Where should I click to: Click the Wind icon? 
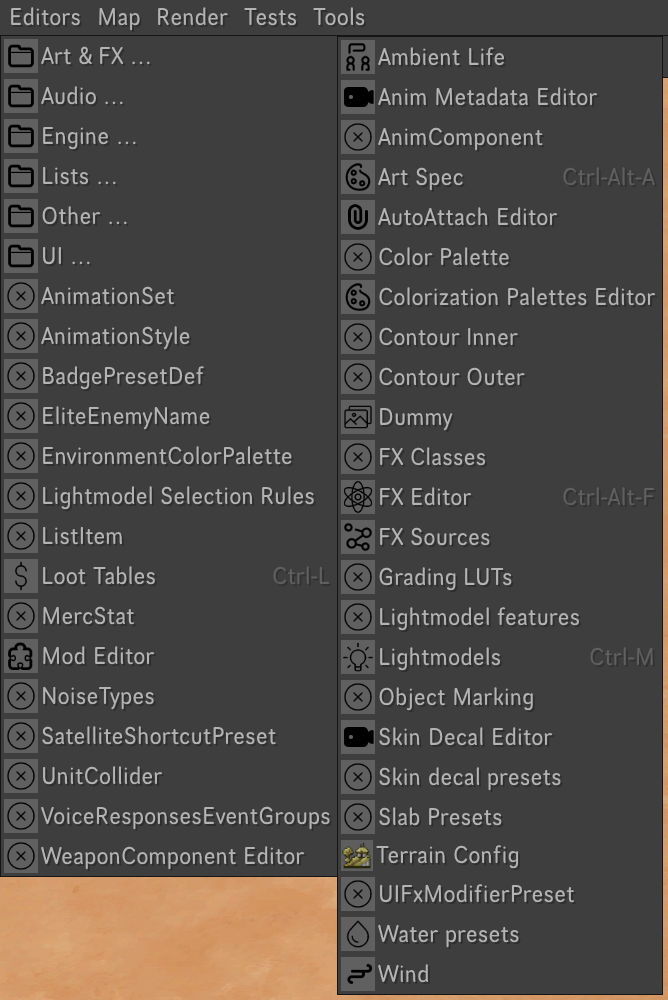click(x=357, y=974)
